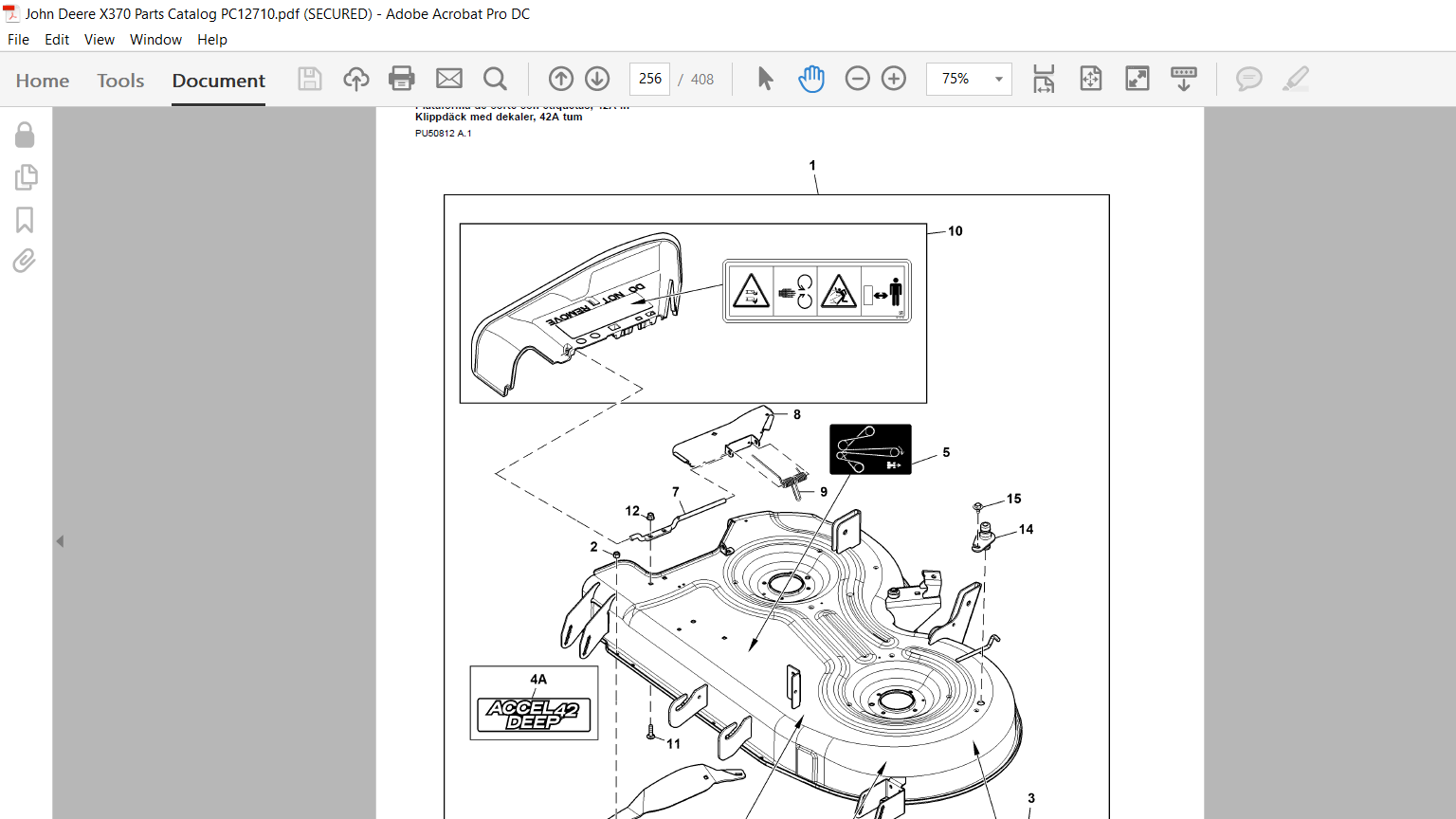Click the belt routing black decal
Viewport: 1456px width, 819px height.
(x=870, y=449)
